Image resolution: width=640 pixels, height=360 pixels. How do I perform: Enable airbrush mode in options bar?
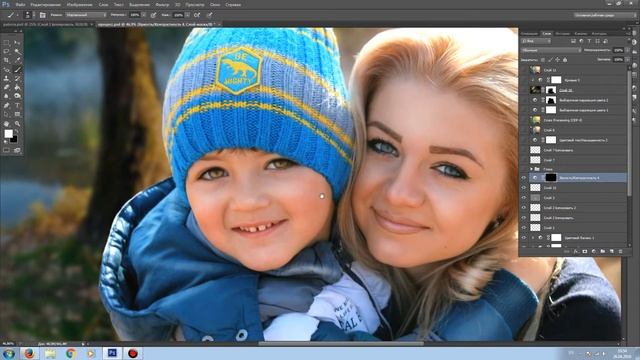pos(197,15)
